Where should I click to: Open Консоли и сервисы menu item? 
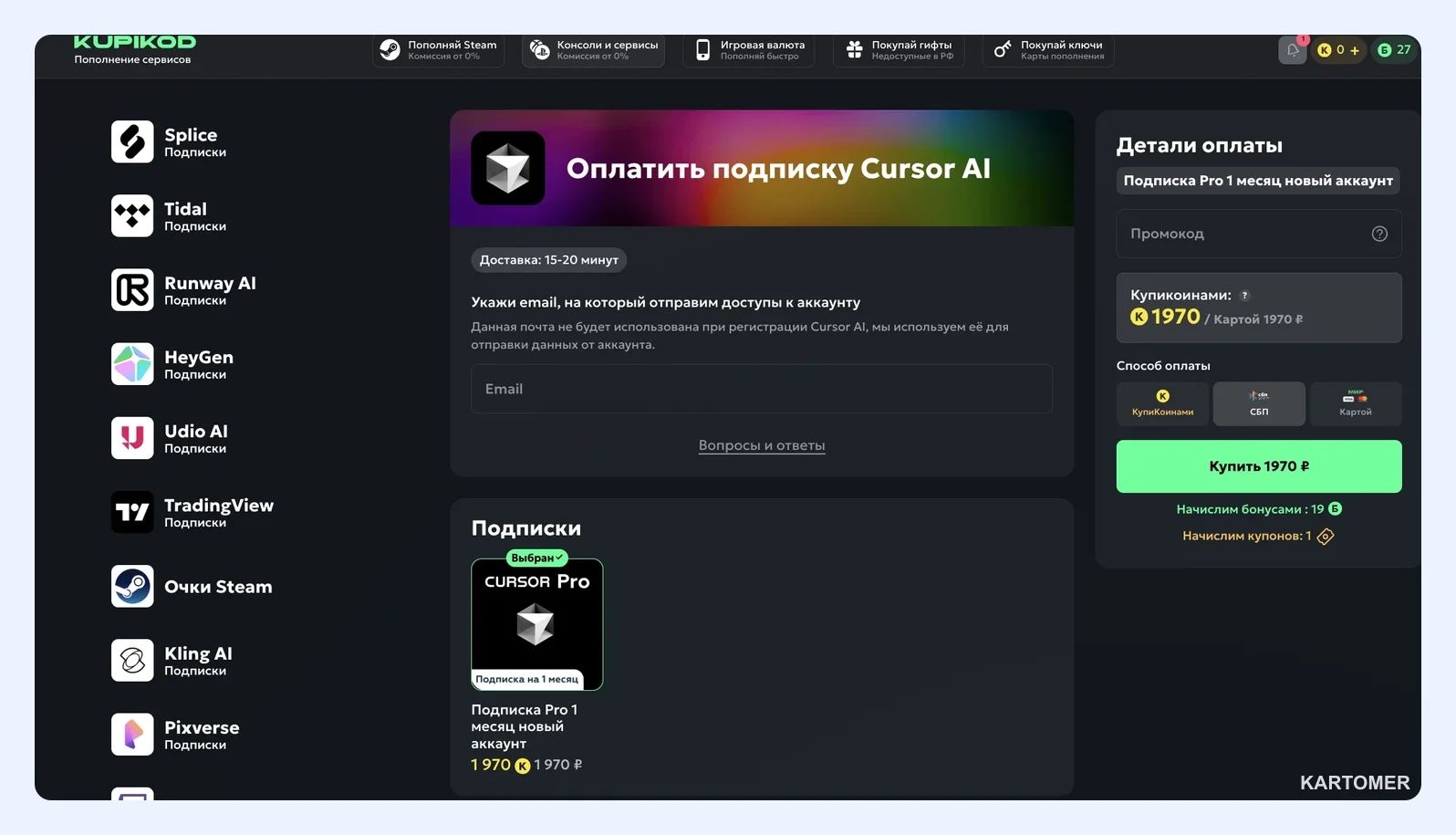click(x=593, y=50)
